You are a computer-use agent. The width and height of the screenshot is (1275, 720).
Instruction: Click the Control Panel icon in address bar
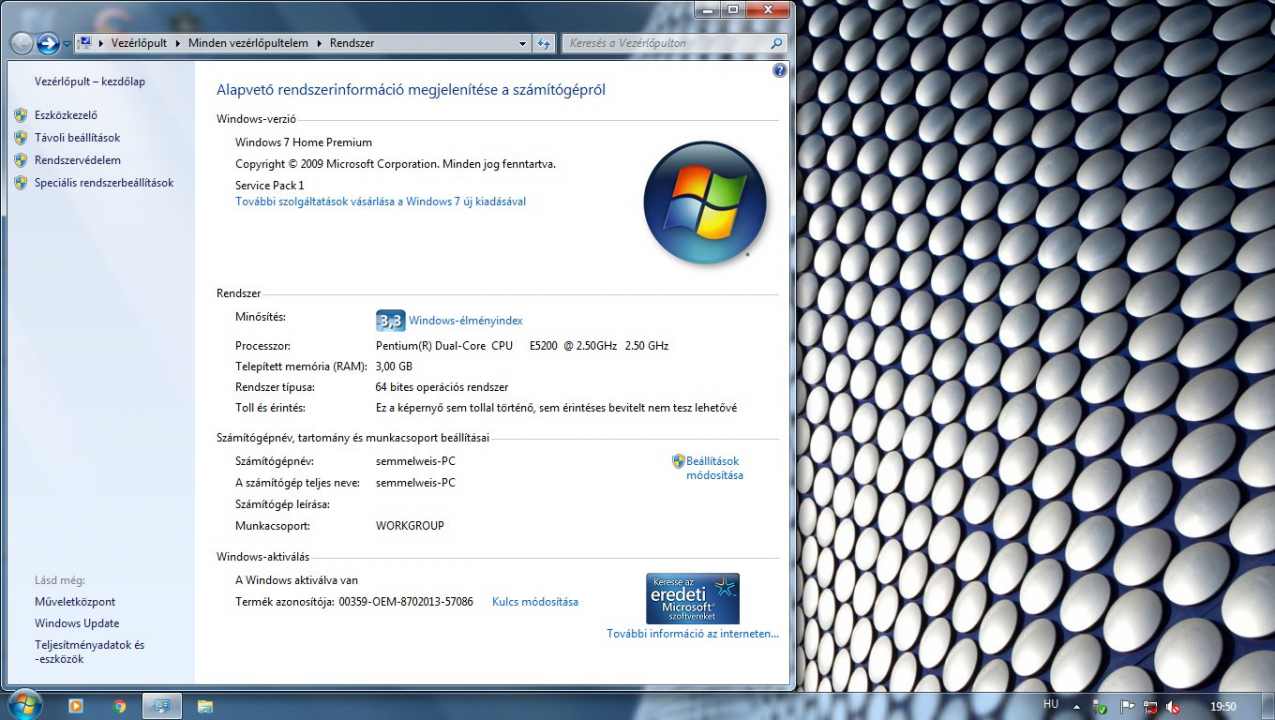(85, 43)
